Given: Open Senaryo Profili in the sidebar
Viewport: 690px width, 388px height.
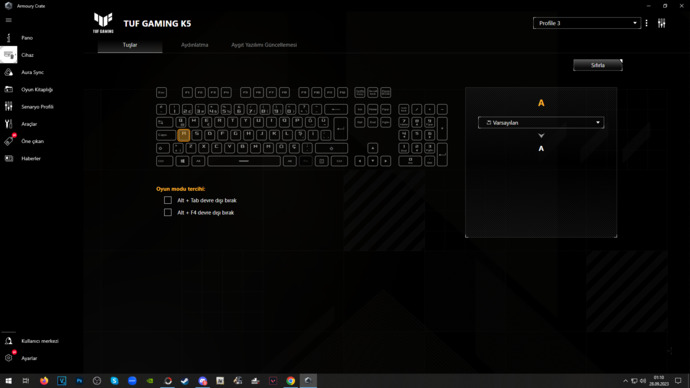Looking at the screenshot, I should click(x=37, y=107).
